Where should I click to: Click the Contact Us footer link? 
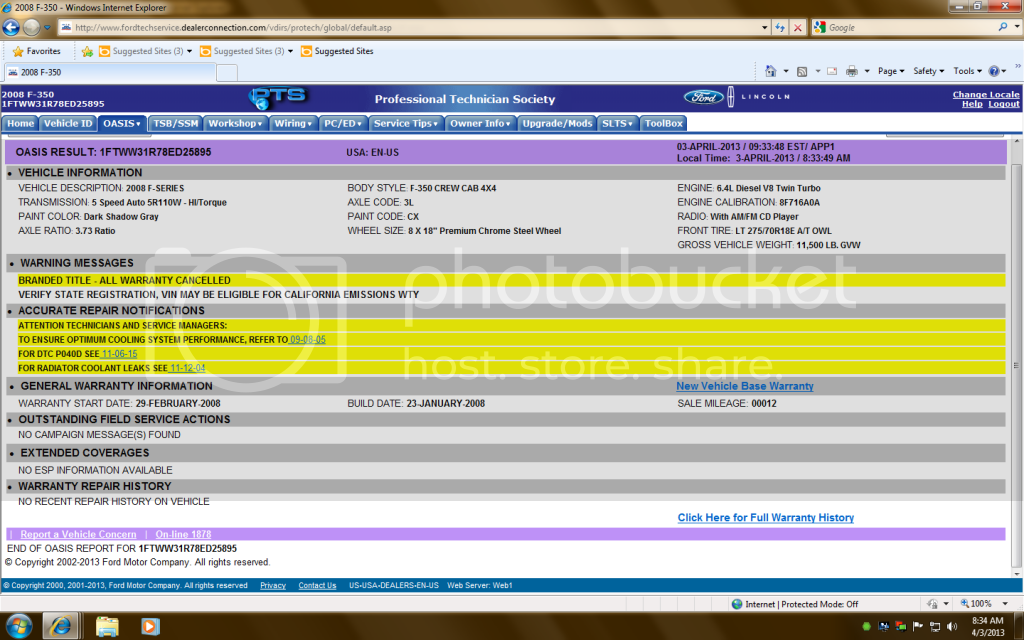[x=317, y=586]
